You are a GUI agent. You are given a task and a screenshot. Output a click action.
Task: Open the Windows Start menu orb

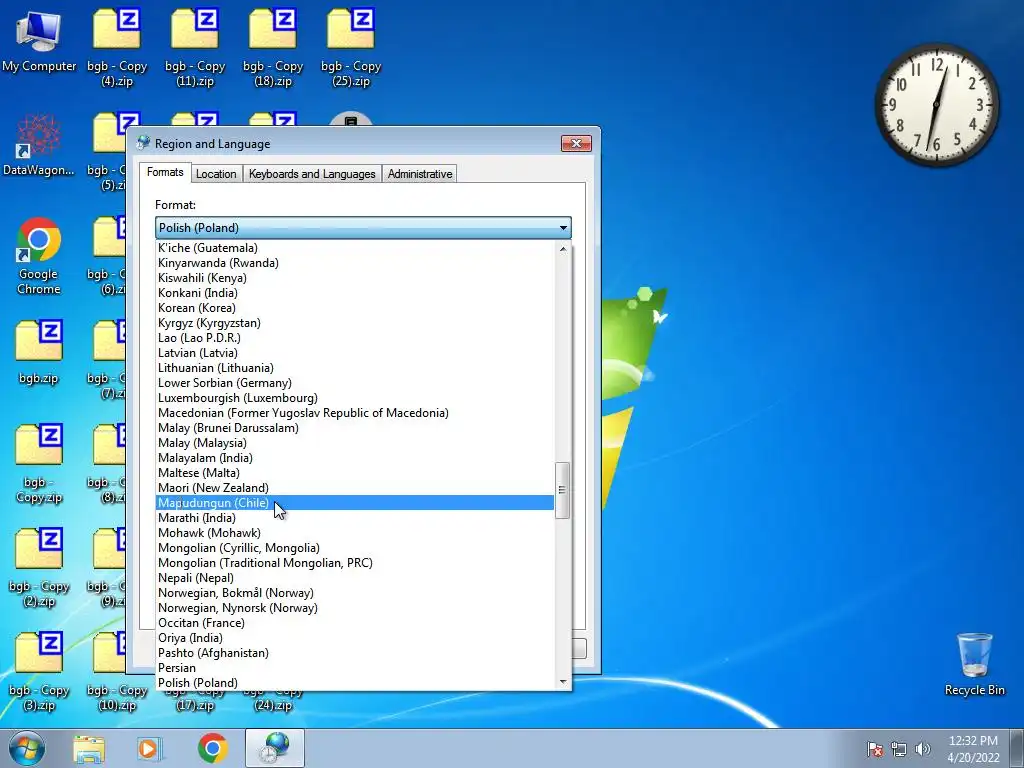coord(27,748)
